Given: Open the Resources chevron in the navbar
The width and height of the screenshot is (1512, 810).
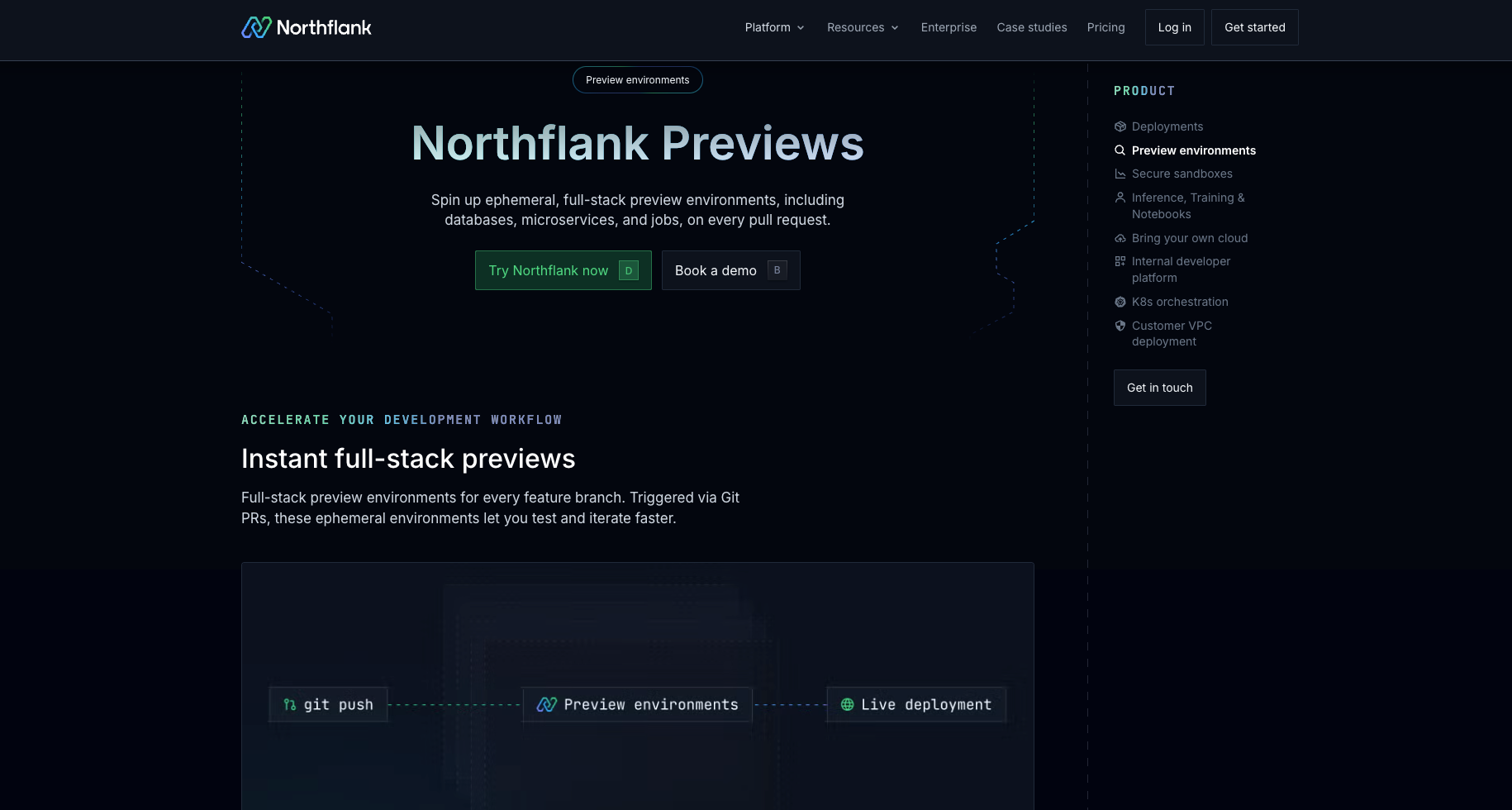Looking at the screenshot, I should click(x=895, y=27).
